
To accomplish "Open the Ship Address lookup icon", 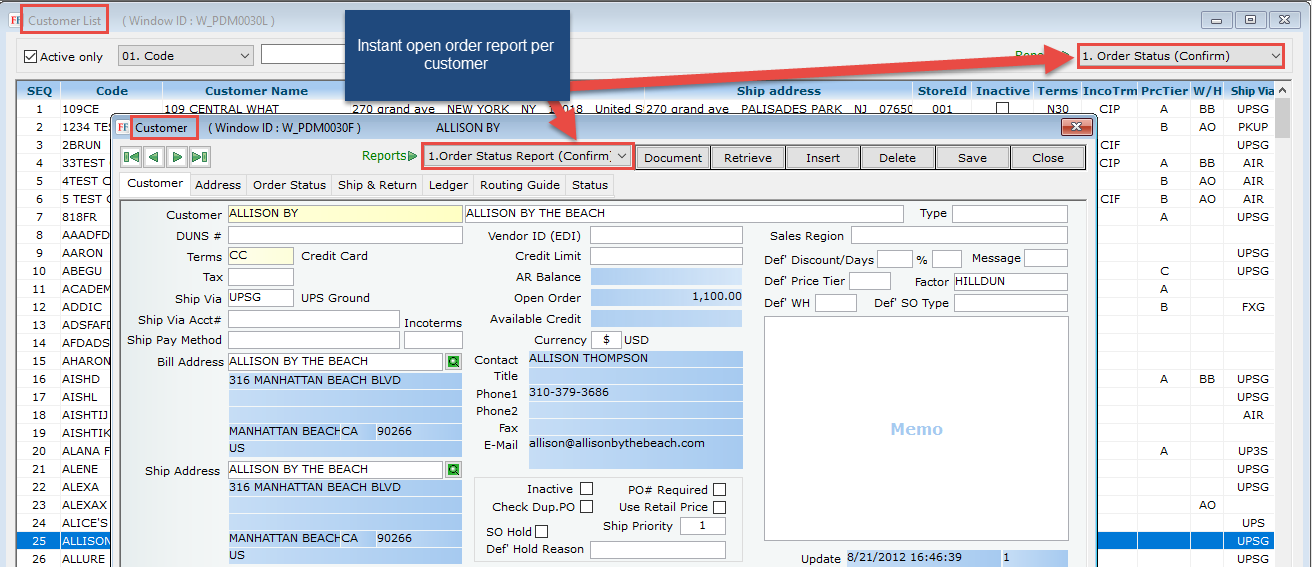I will click(453, 470).
